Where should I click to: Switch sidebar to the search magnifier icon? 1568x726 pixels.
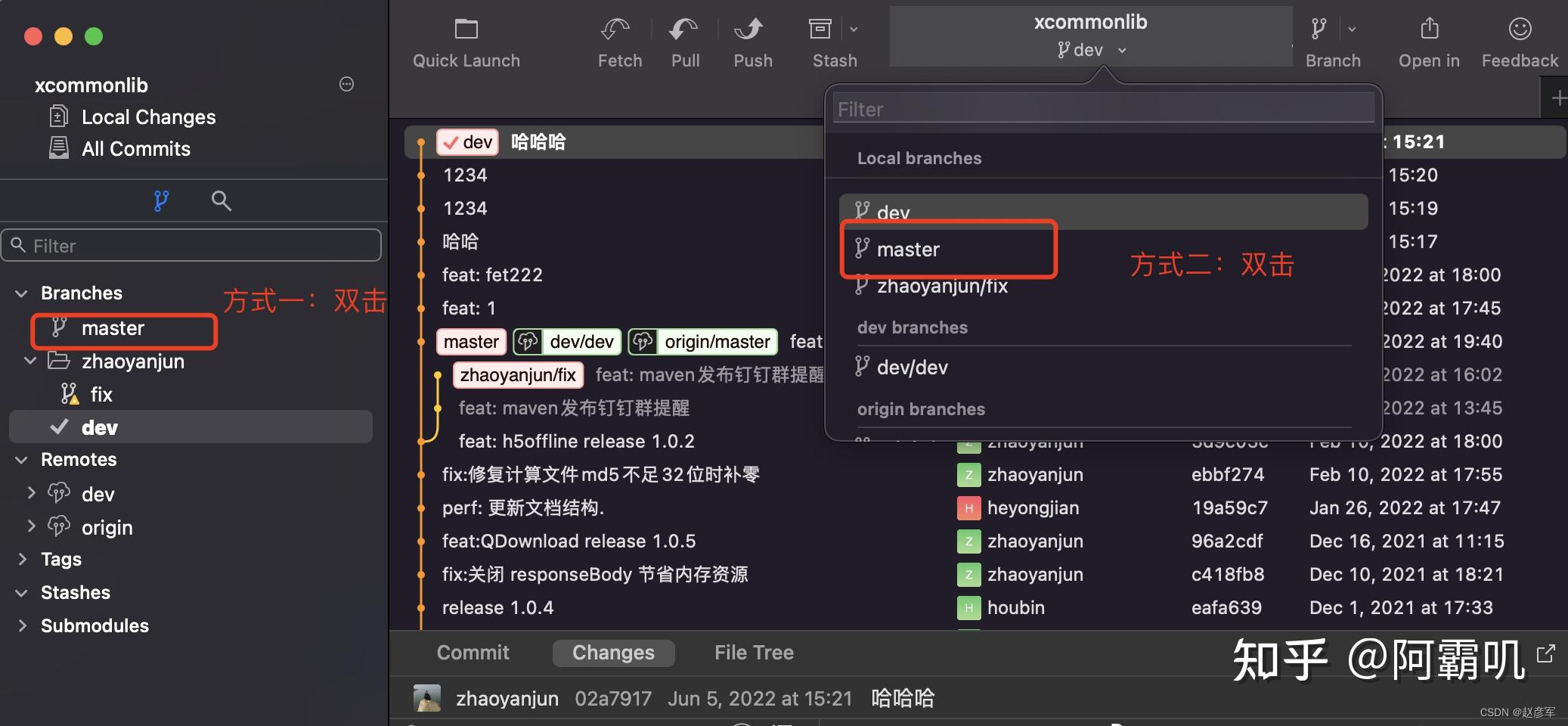click(x=221, y=200)
